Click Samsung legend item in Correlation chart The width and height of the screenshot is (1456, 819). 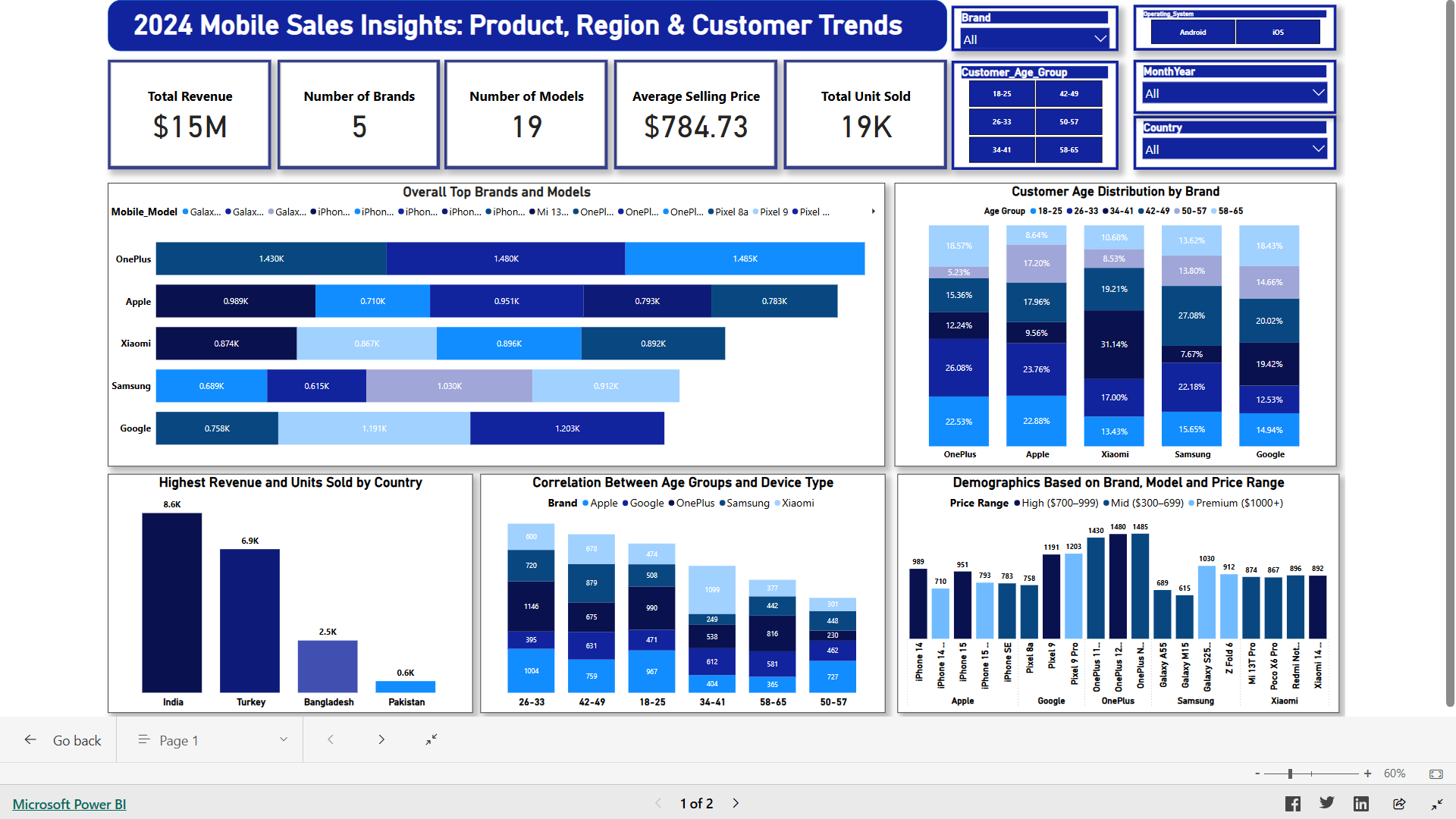[745, 503]
